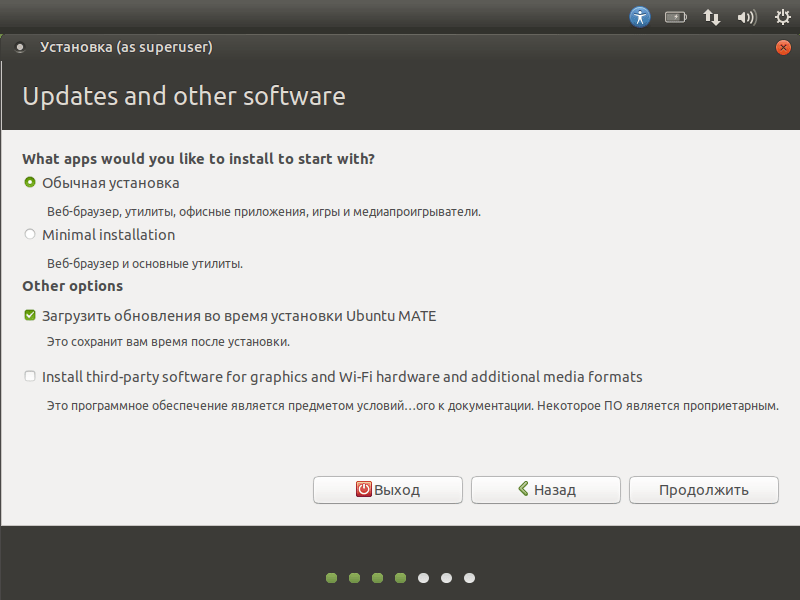Image resolution: width=800 pixels, height=600 pixels.
Task: Open the settings gear in top panel
Action: point(781,17)
